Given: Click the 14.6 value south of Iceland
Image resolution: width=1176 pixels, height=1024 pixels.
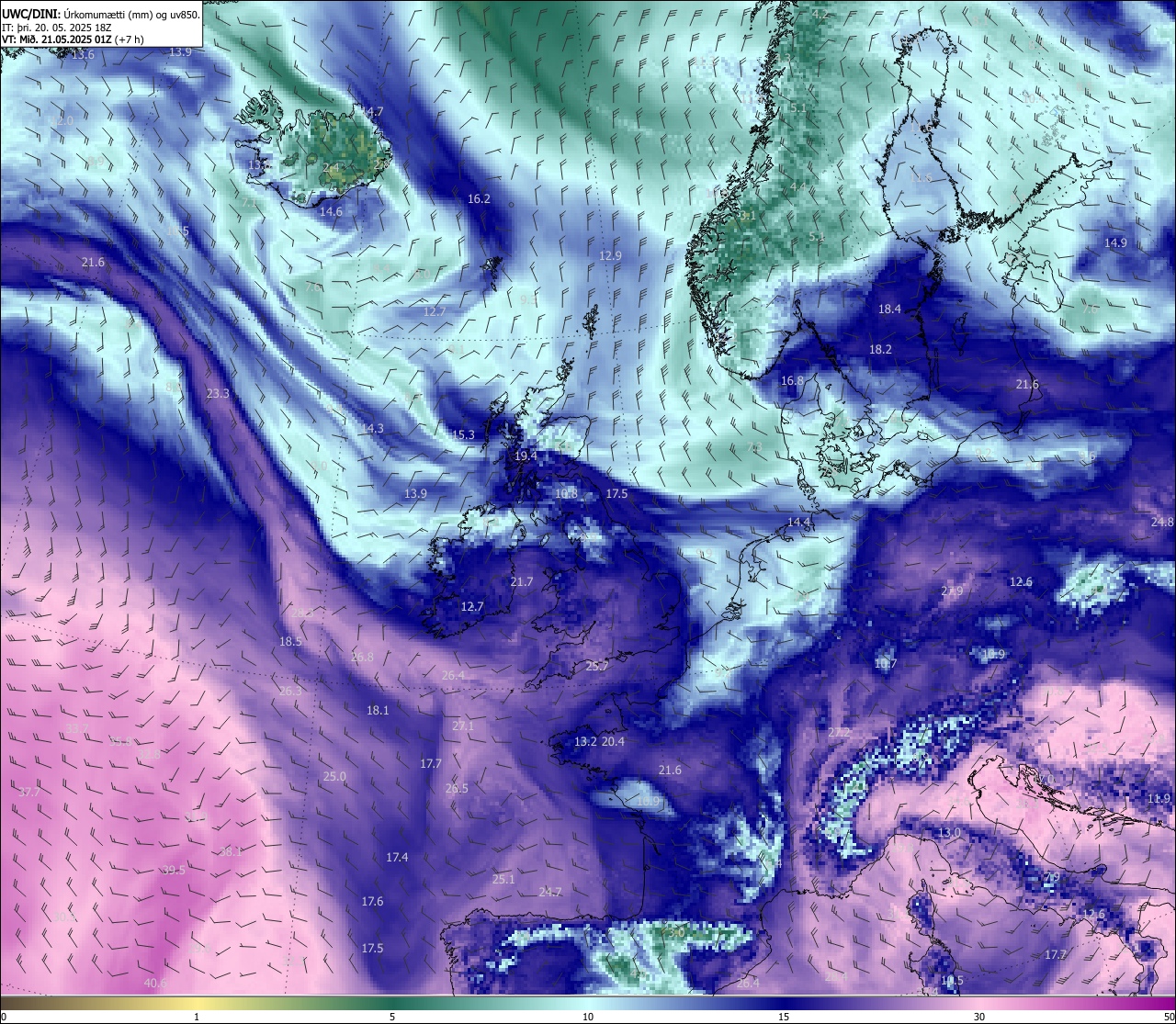Looking at the screenshot, I should [331, 211].
